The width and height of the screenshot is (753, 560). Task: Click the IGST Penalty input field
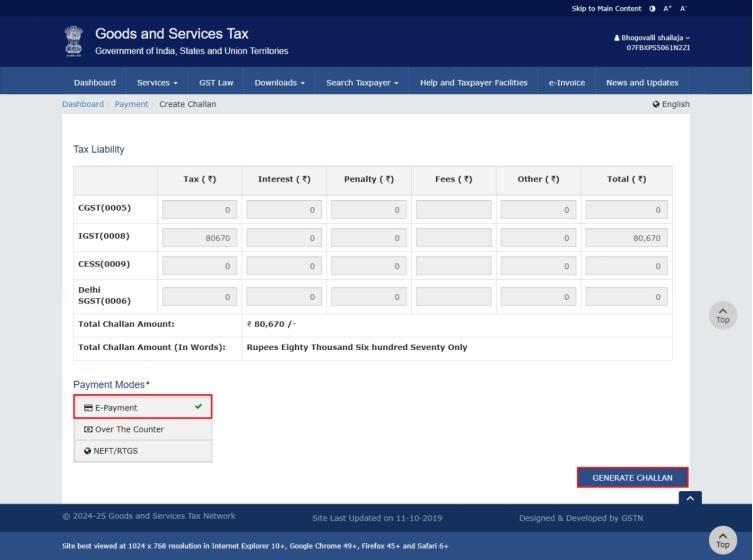(369, 238)
